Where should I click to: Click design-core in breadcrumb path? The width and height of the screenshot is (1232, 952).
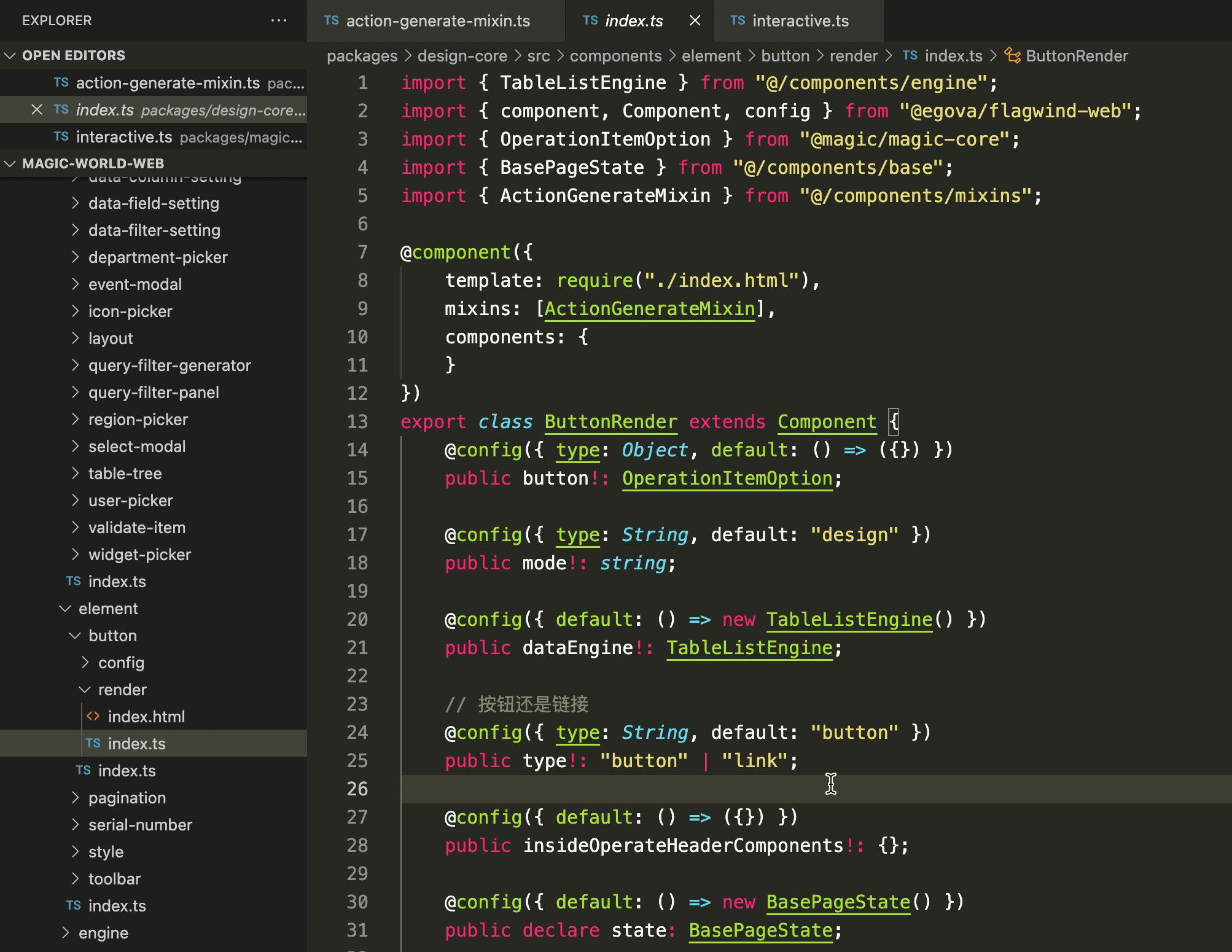click(x=462, y=56)
